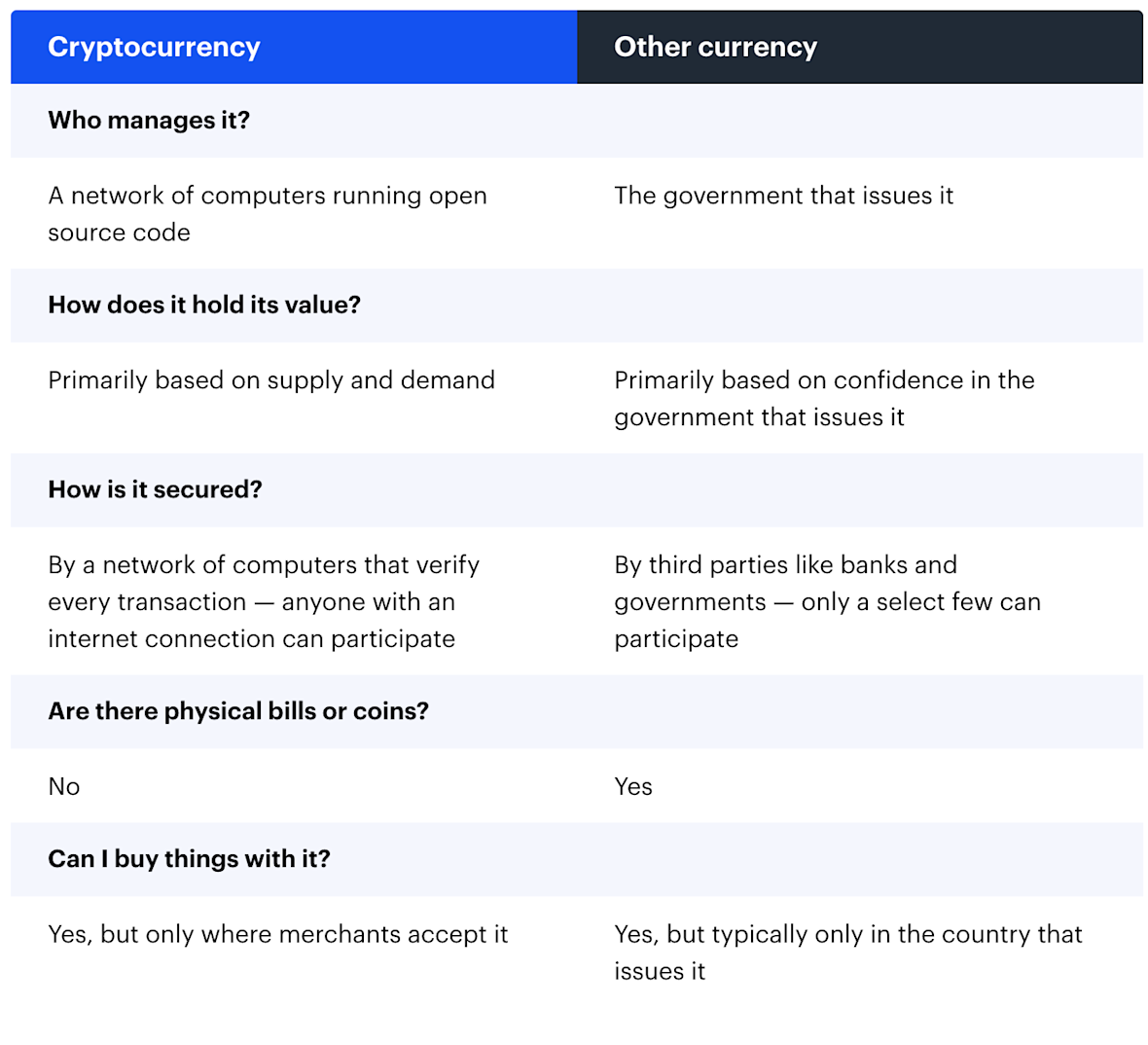Select the 'Can I buy things with it?' row
1148x1045 pixels.
point(189,859)
